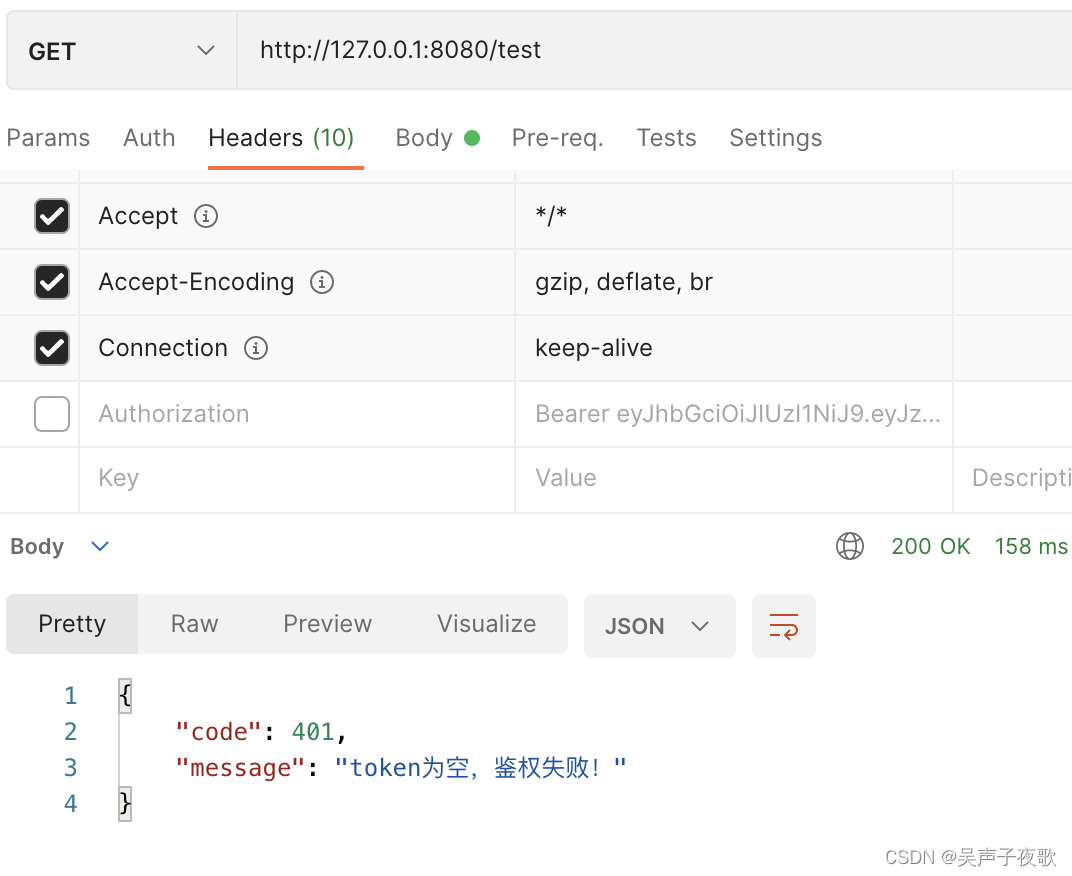This screenshot has width=1072, height=876.
Task: Click the request URL field
Action: point(654,50)
